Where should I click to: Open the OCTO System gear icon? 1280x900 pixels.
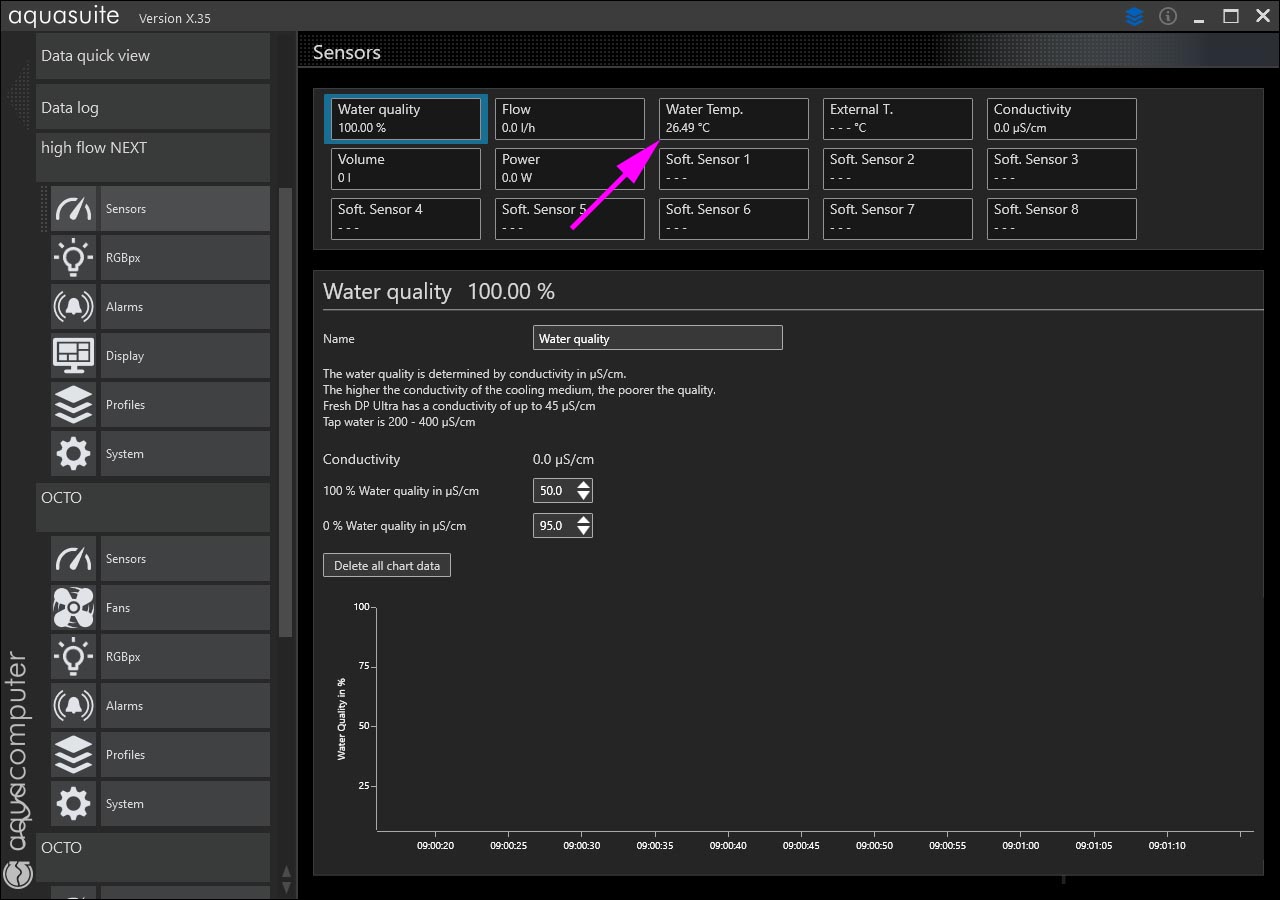coord(74,804)
